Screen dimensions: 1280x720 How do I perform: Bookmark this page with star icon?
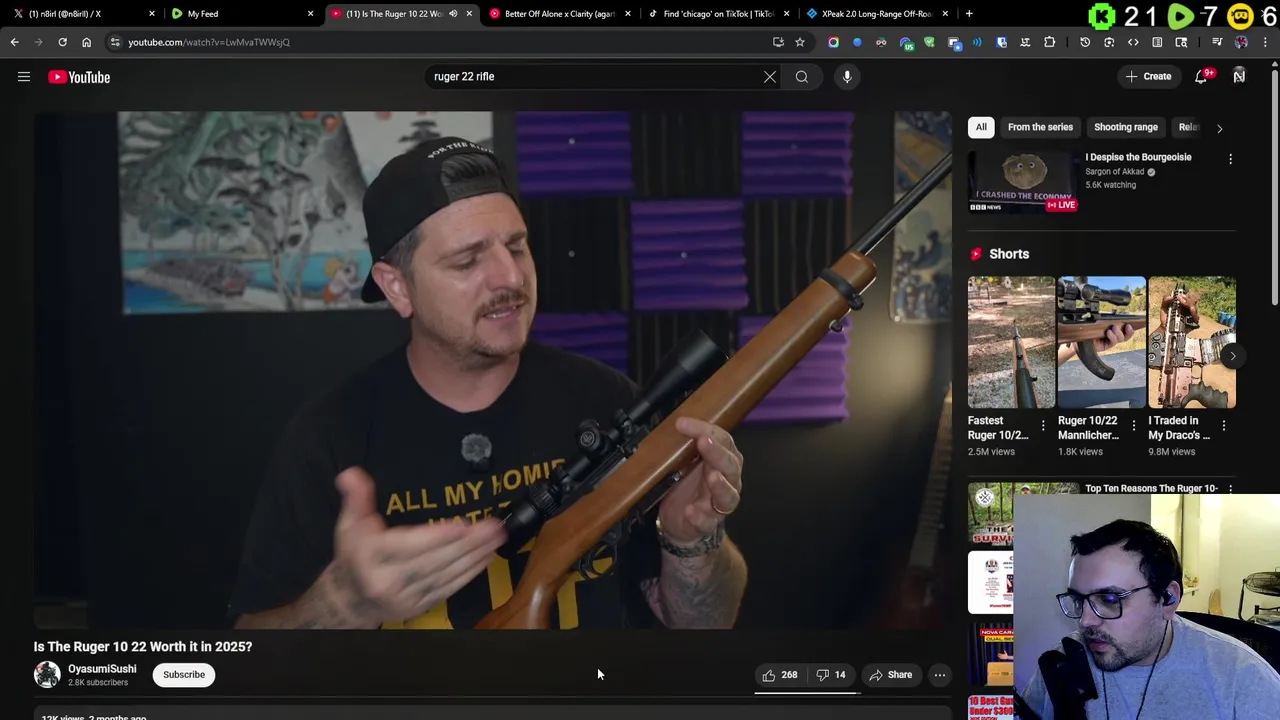(800, 42)
